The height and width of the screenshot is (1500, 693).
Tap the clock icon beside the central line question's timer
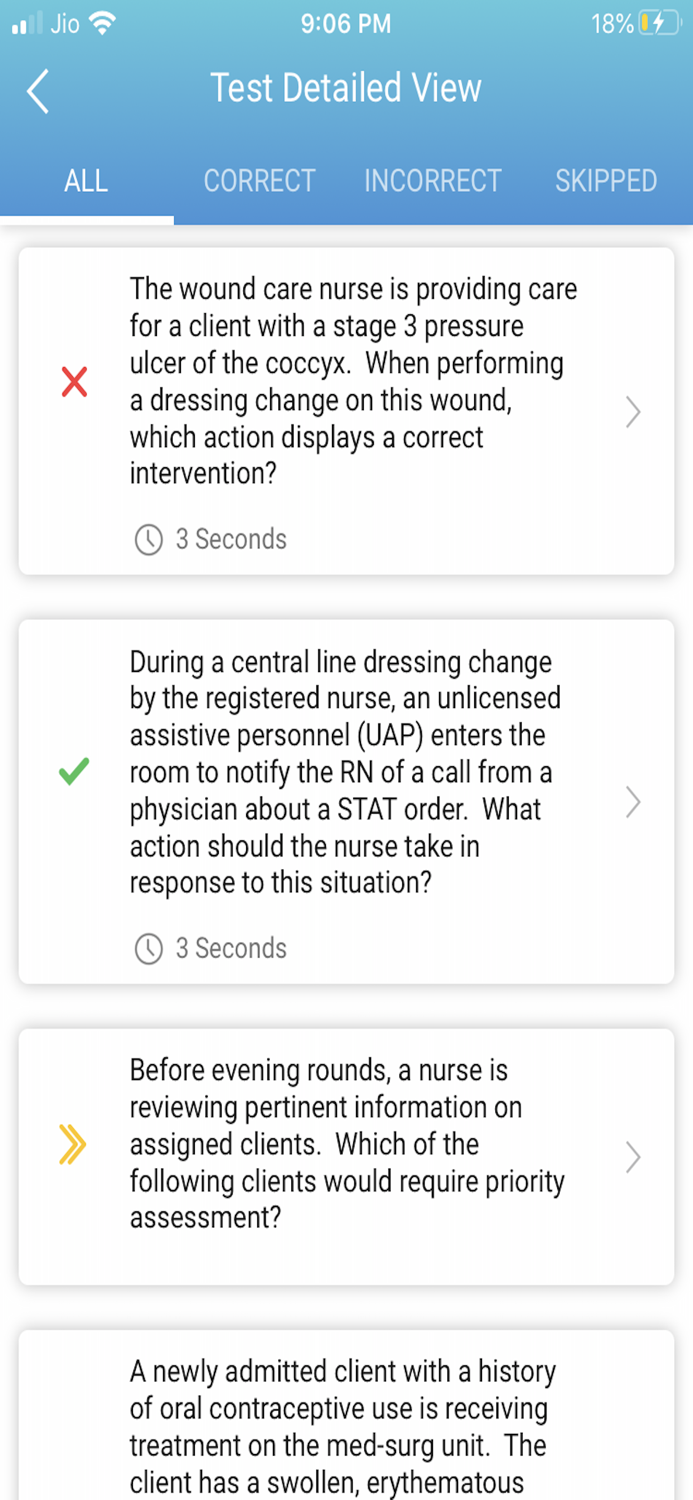147,948
